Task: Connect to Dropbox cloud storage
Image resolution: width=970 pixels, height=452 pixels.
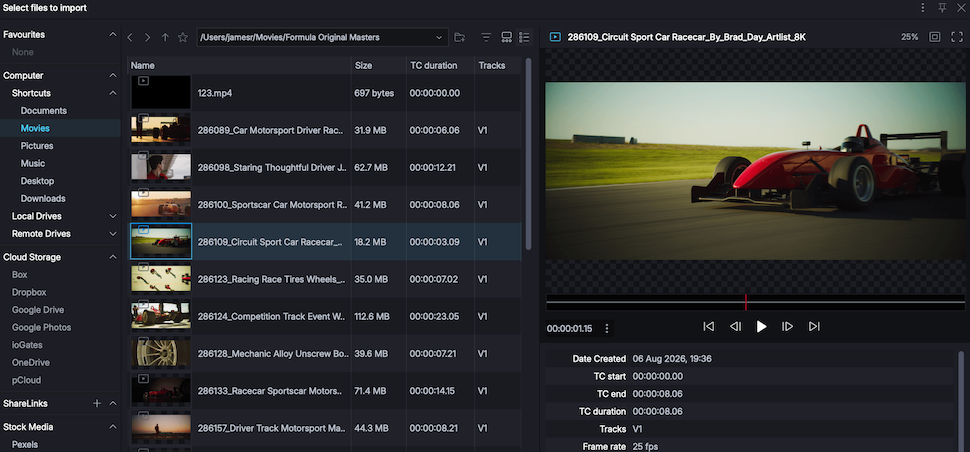Action: pos(29,292)
